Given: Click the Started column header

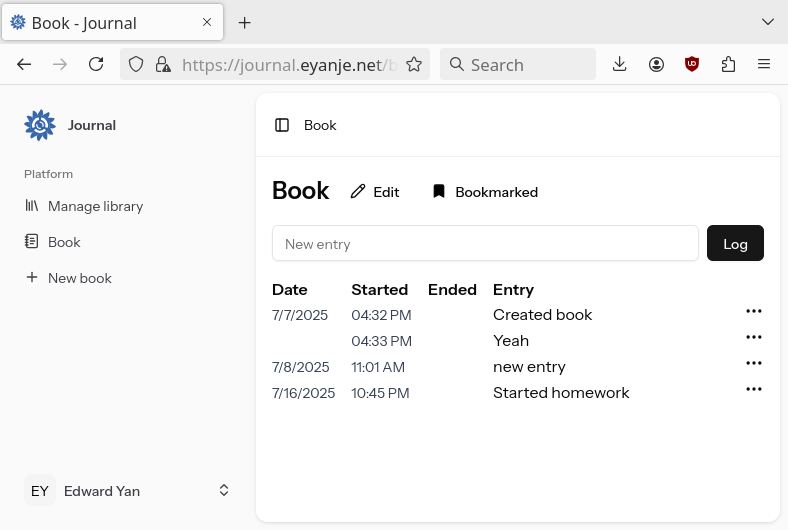Looking at the screenshot, I should [379, 289].
